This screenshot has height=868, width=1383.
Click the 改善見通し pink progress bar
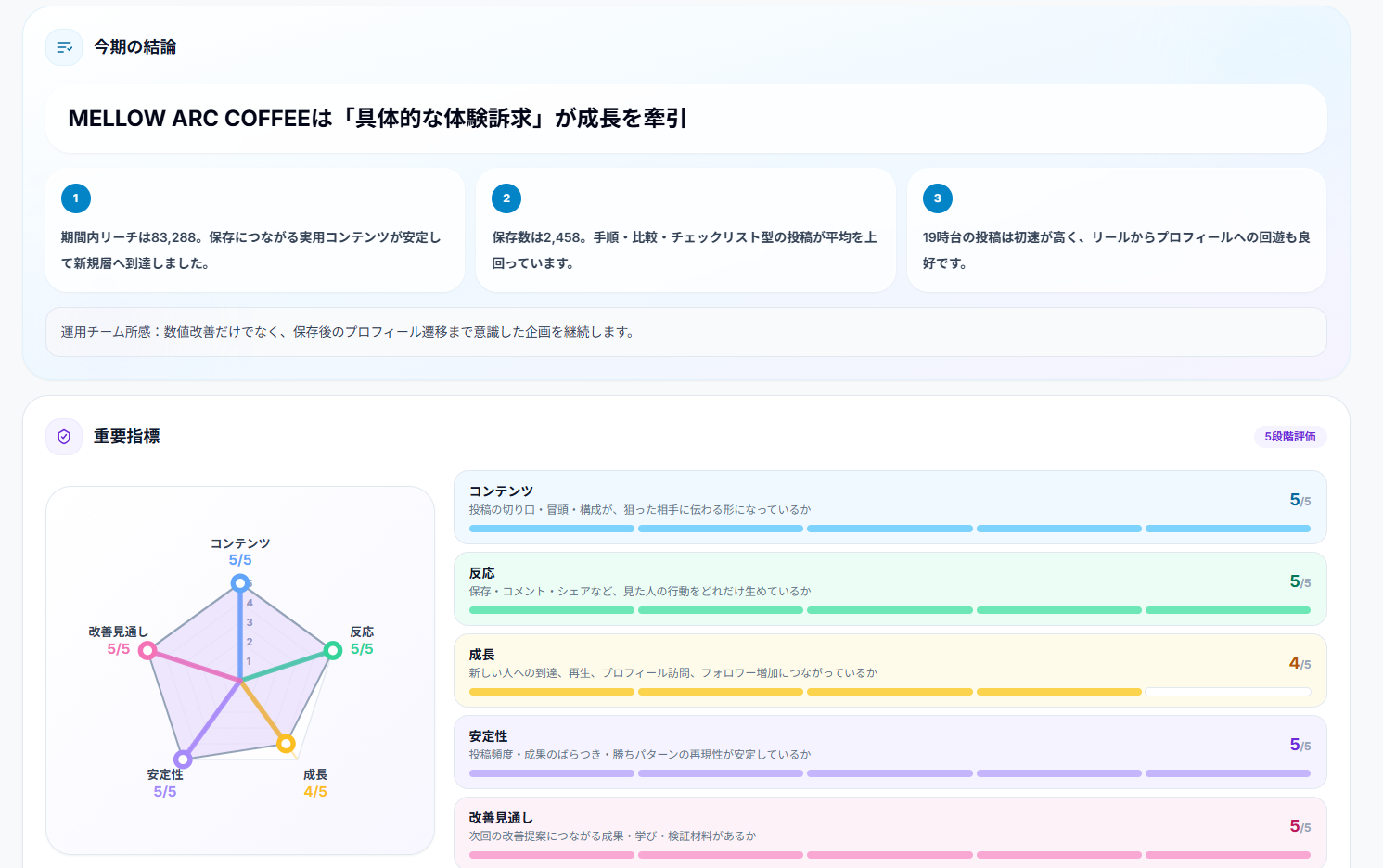pyautogui.click(x=890, y=855)
